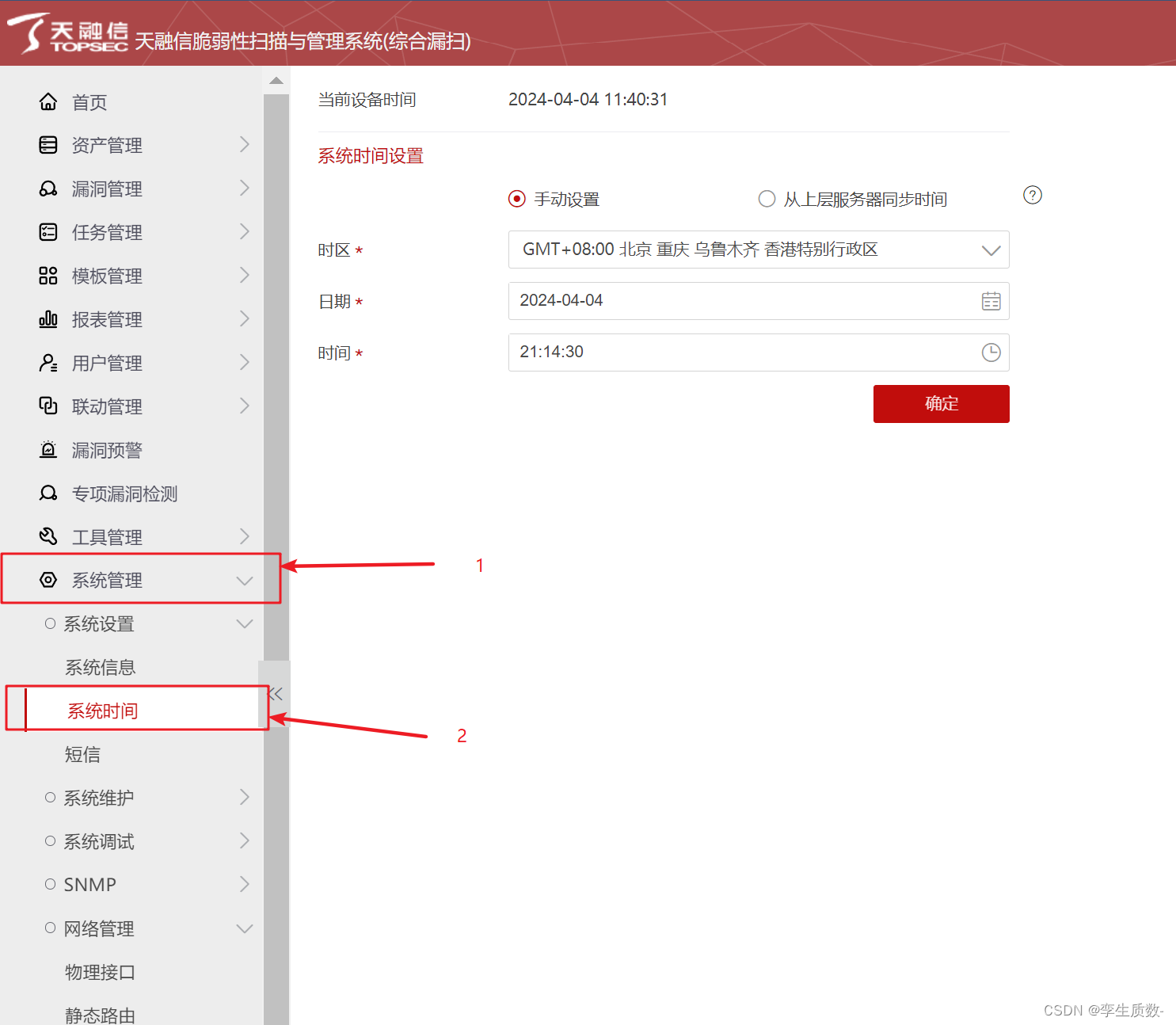The height and width of the screenshot is (1025, 1176).
Task: Click the sidebar scrollbar up arrow
Action: tap(276, 79)
